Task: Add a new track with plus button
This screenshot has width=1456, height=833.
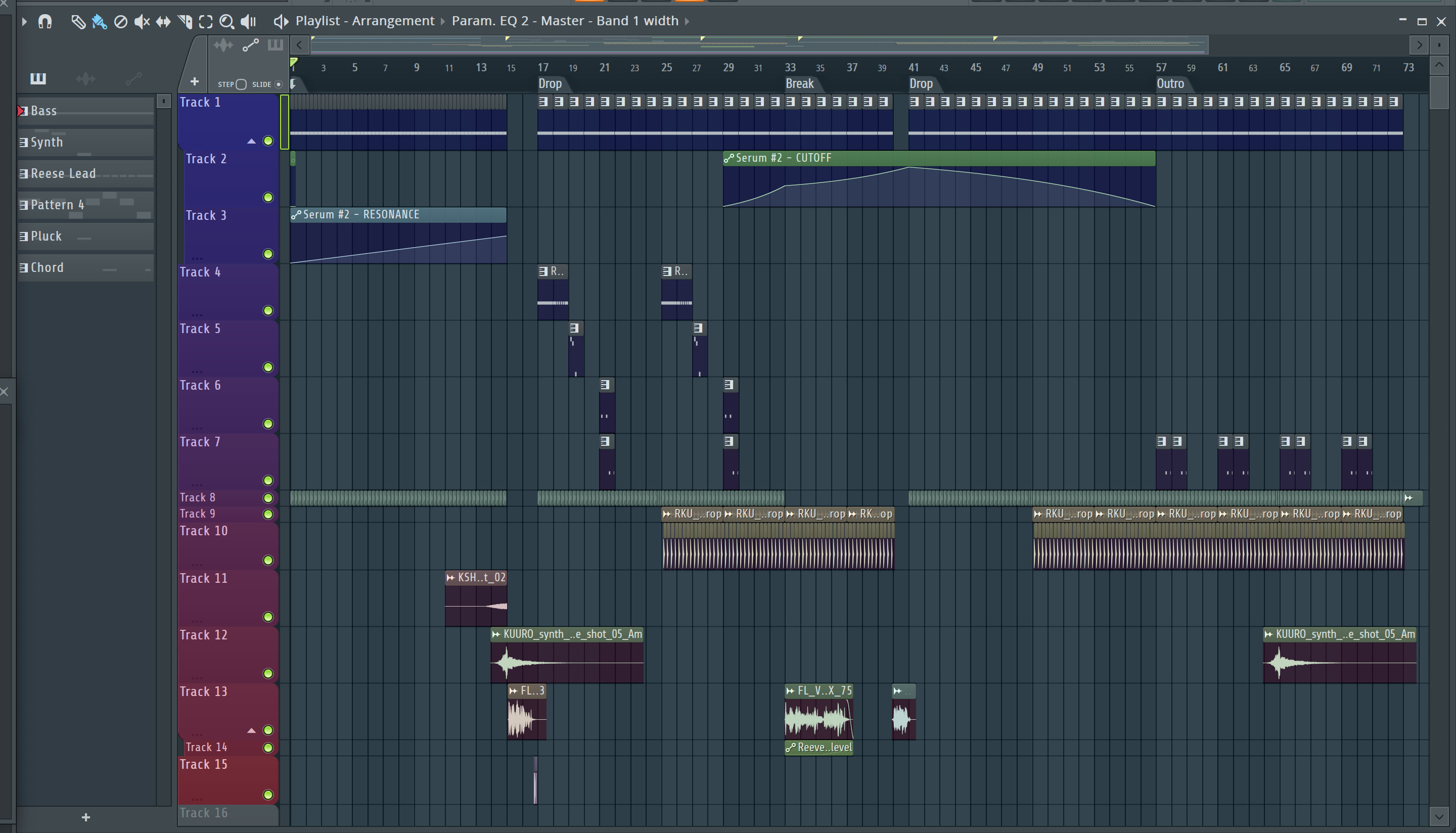Action: click(195, 81)
